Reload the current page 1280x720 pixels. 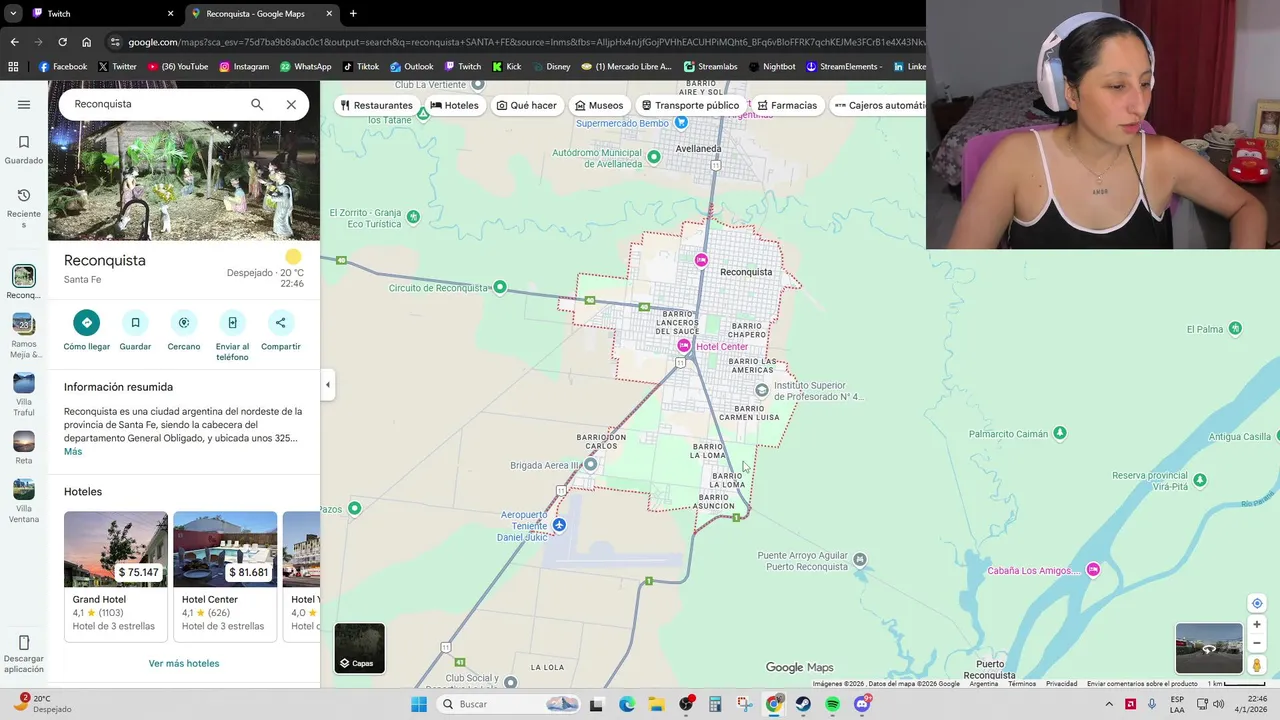click(x=62, y=42)
